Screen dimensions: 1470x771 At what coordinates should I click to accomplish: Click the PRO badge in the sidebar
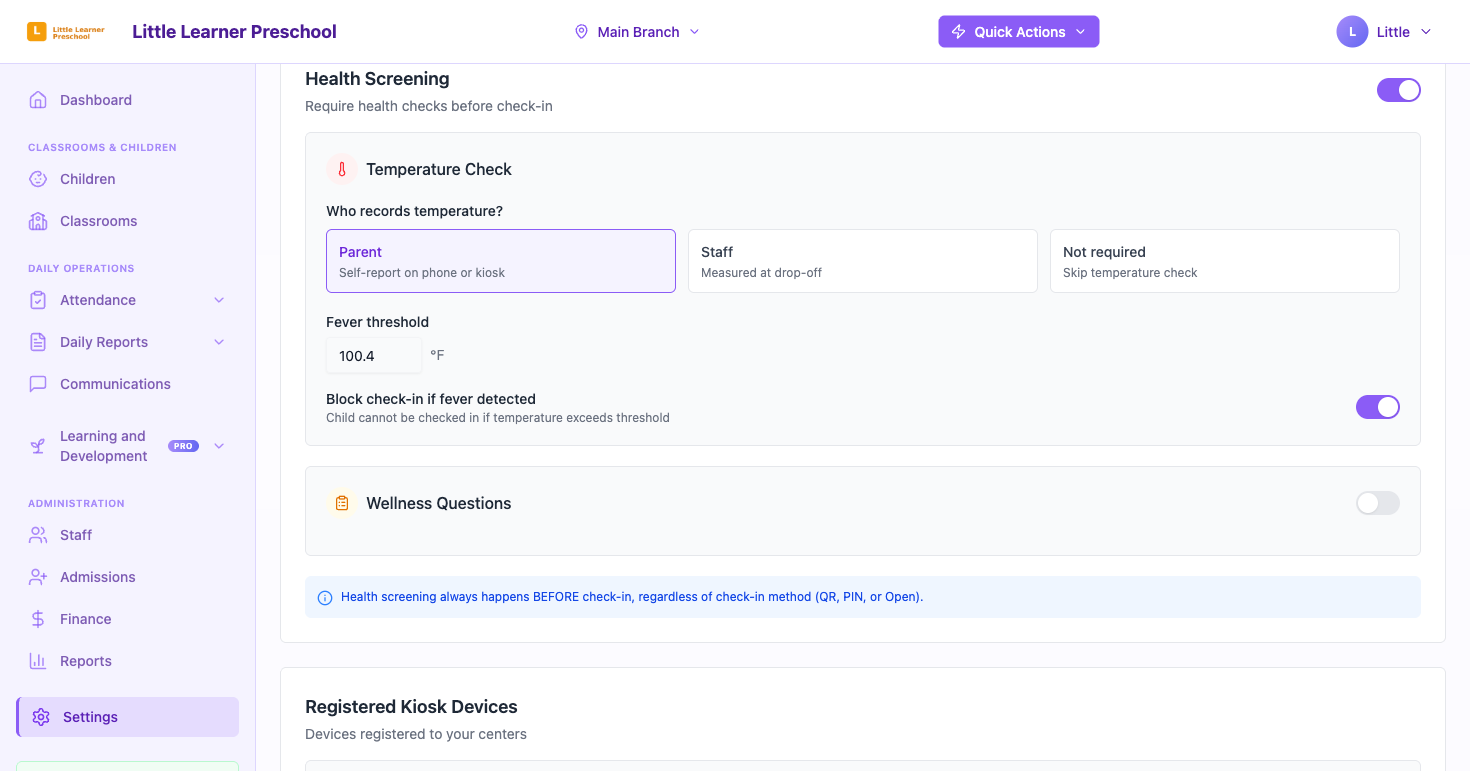183,446
